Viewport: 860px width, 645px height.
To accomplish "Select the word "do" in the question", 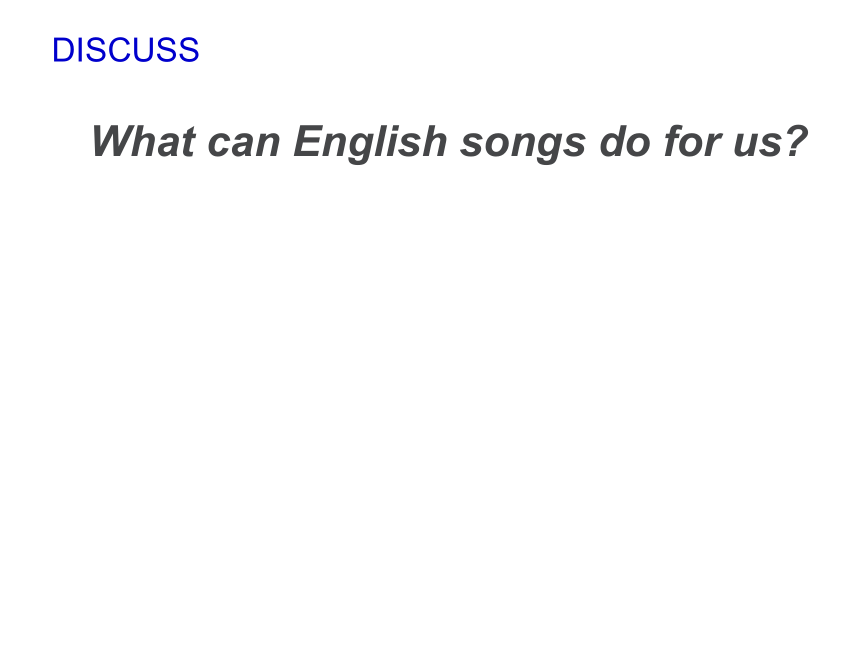I will point(625,142).
